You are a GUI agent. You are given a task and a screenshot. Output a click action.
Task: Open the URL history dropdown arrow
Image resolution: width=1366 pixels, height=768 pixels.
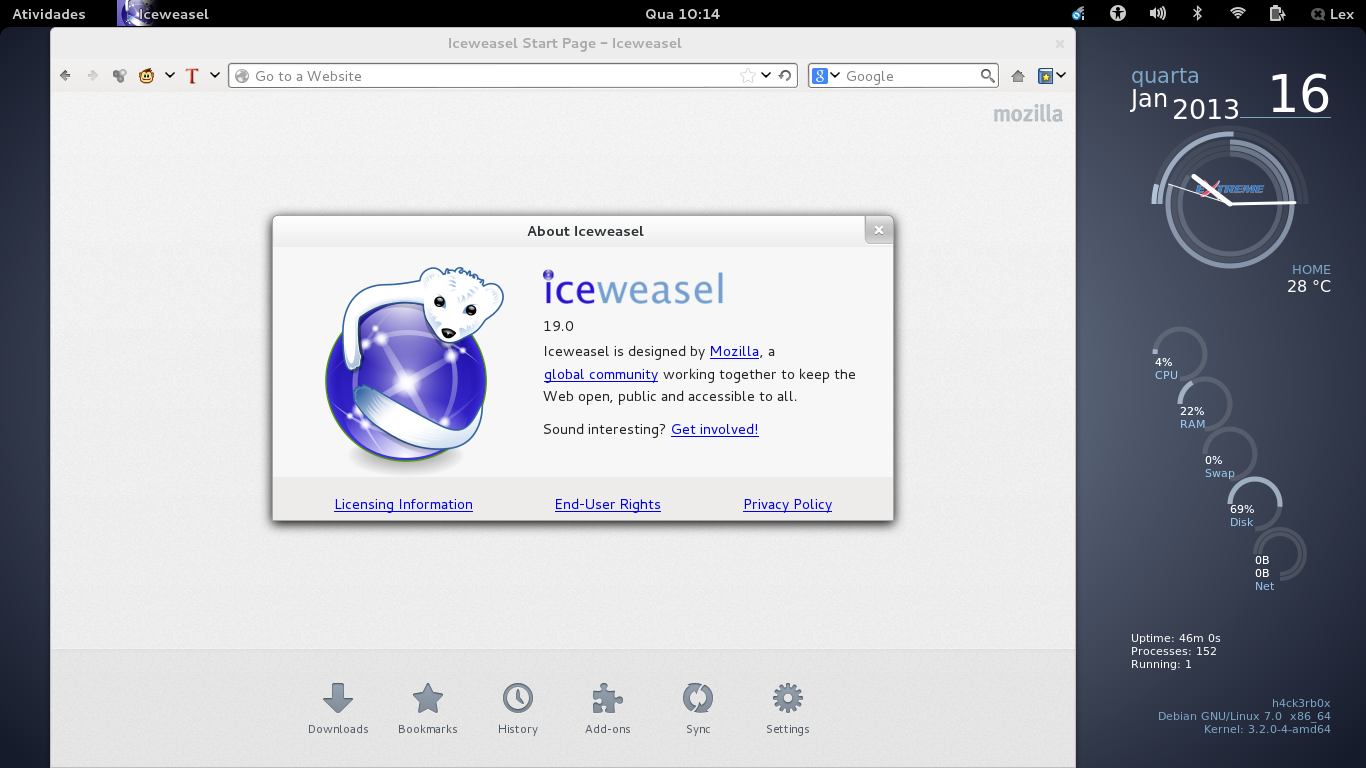[766, 75]
